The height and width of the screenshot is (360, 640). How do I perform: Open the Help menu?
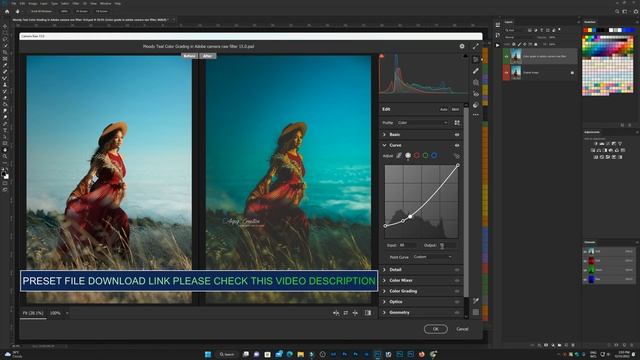point(118,3)
